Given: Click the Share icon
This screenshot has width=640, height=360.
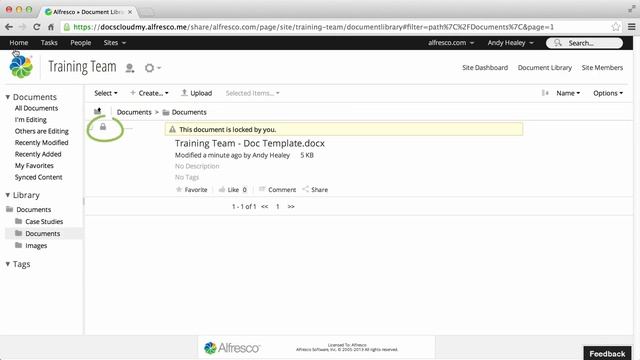Looking at the screenshot, I should click(305, 189).
